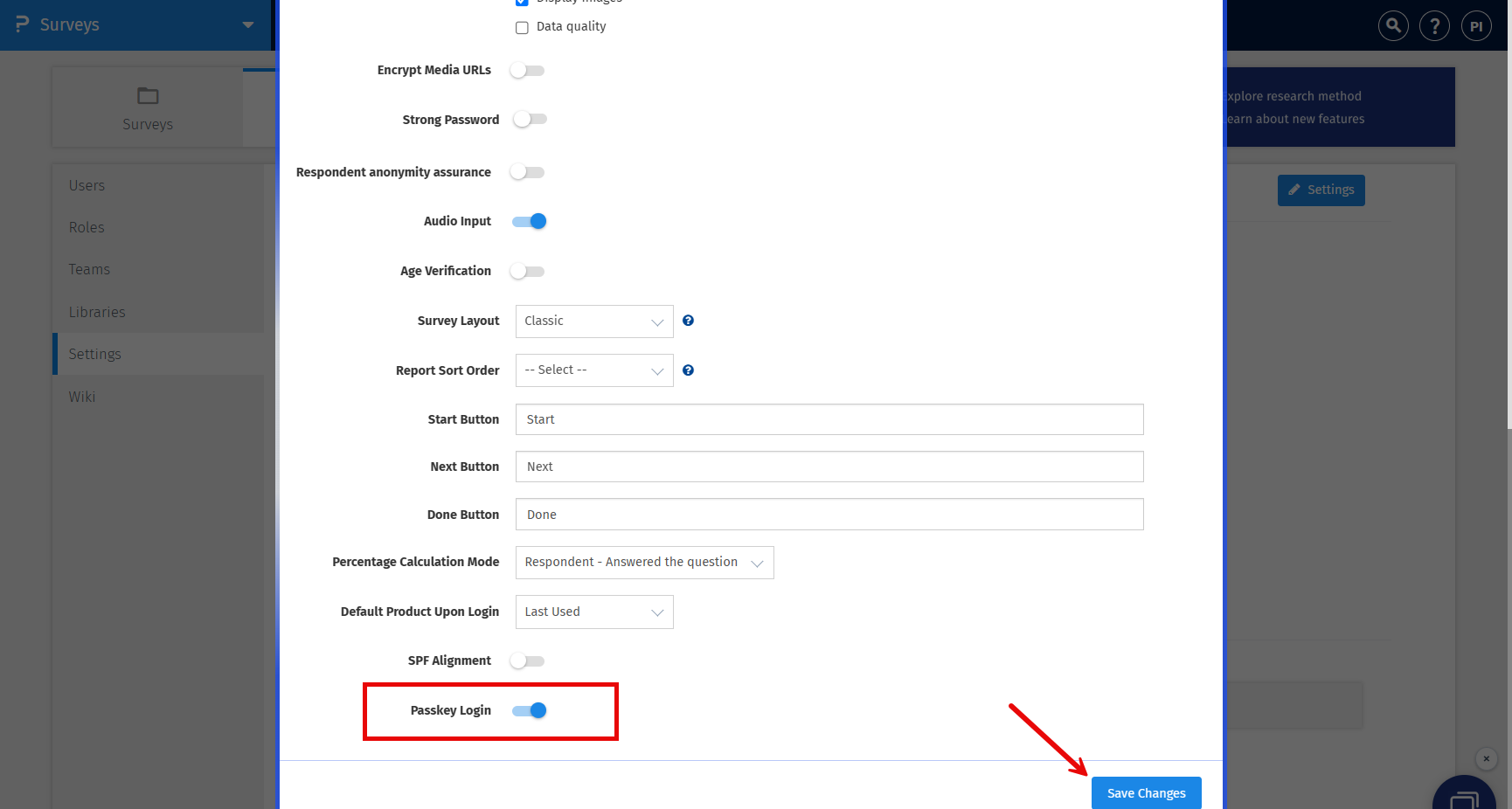This screenshot has width=1512, height=809.
Task: Expand the Surveys product switcher dropdown
Action: [x=248, y=24]
